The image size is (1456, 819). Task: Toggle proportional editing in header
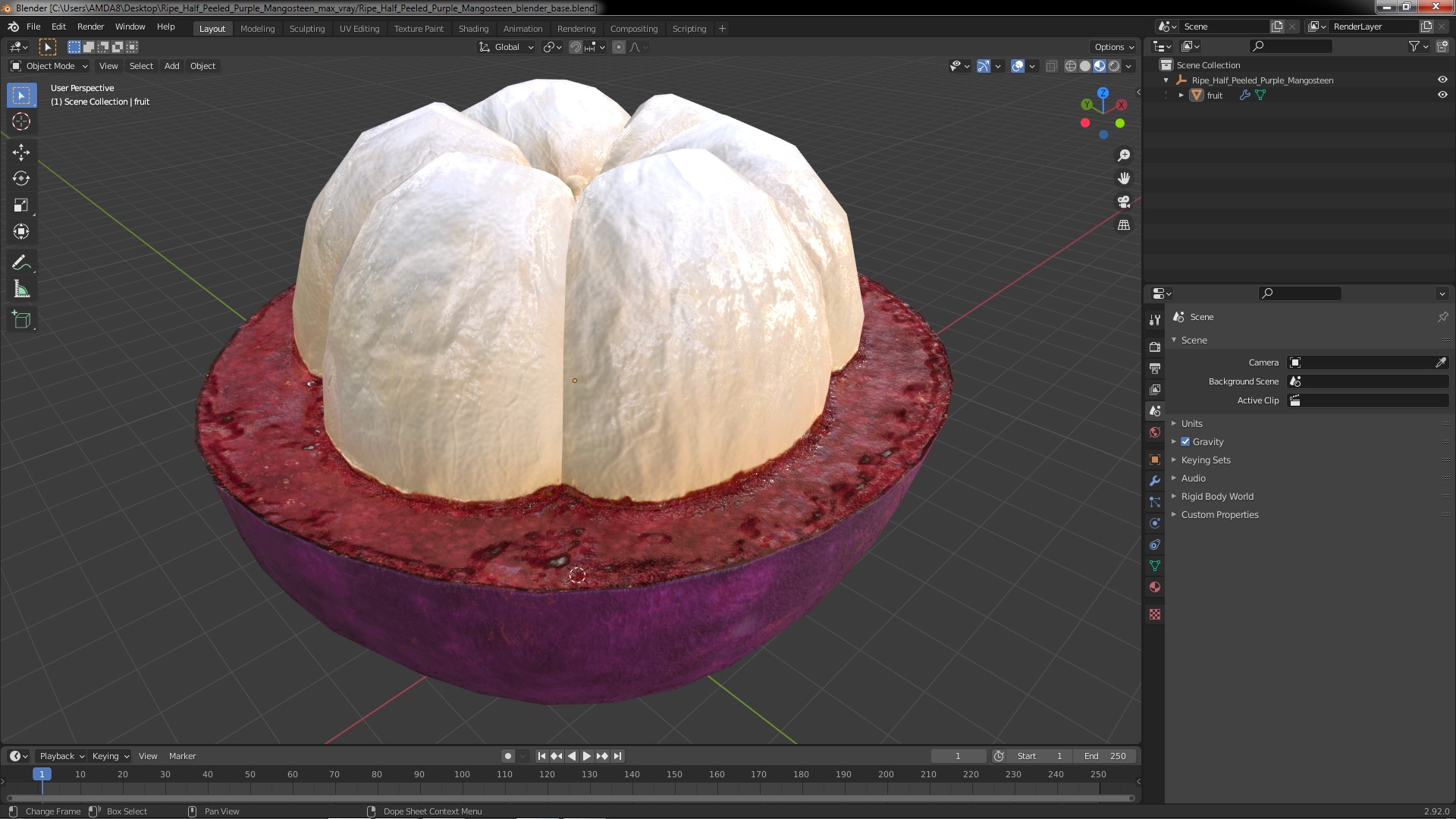[x=619, y=47]
